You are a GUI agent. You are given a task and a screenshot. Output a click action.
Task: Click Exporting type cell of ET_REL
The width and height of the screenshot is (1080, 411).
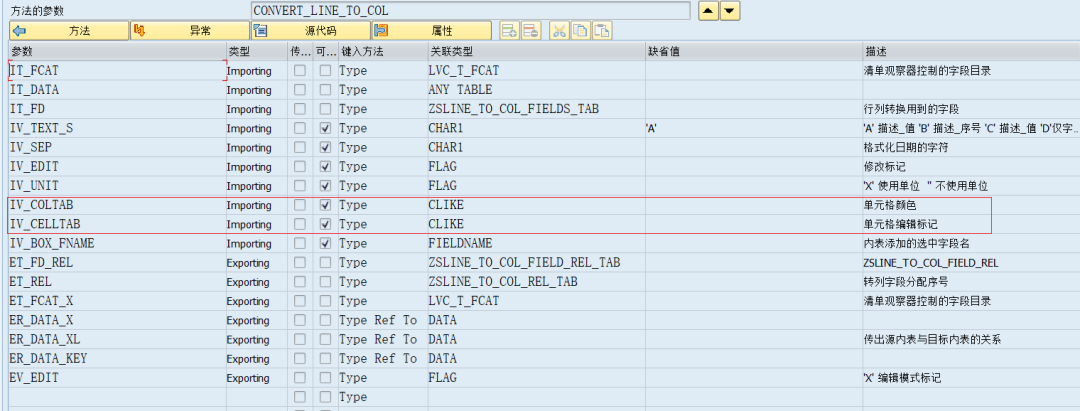[x=257, y=282]
